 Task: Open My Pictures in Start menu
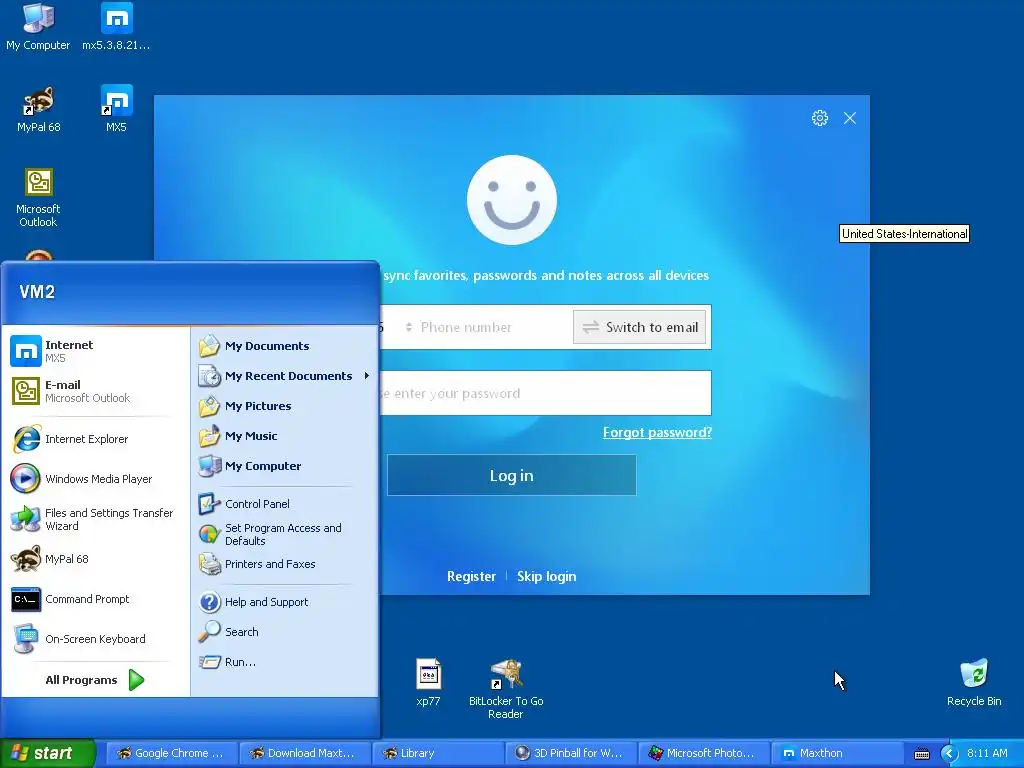tap(283, 406)
